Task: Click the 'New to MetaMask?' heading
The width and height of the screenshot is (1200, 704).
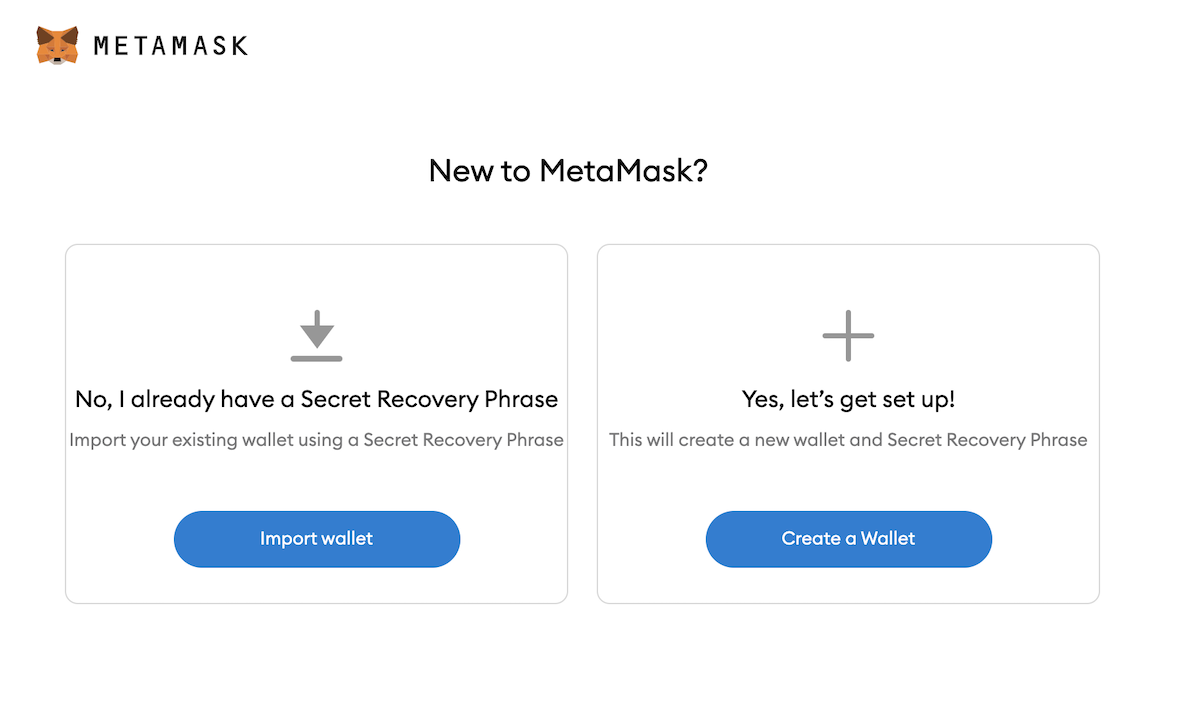Action: [x=568, y=170]
